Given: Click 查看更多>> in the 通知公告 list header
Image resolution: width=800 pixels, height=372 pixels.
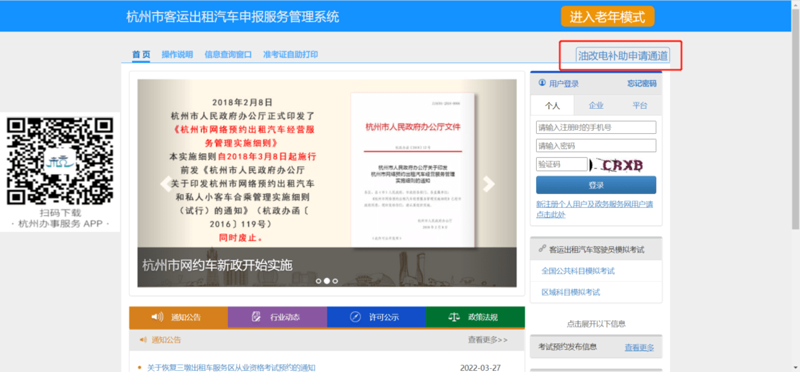Looking at the screenshot, I should point(488,339).
